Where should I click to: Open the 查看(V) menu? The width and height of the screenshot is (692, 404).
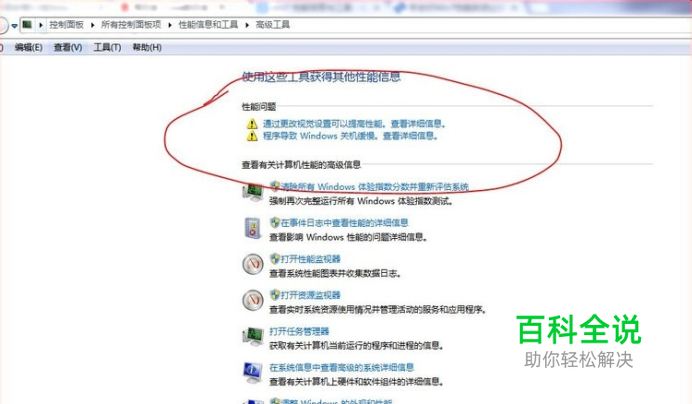(x=68, y=47)
